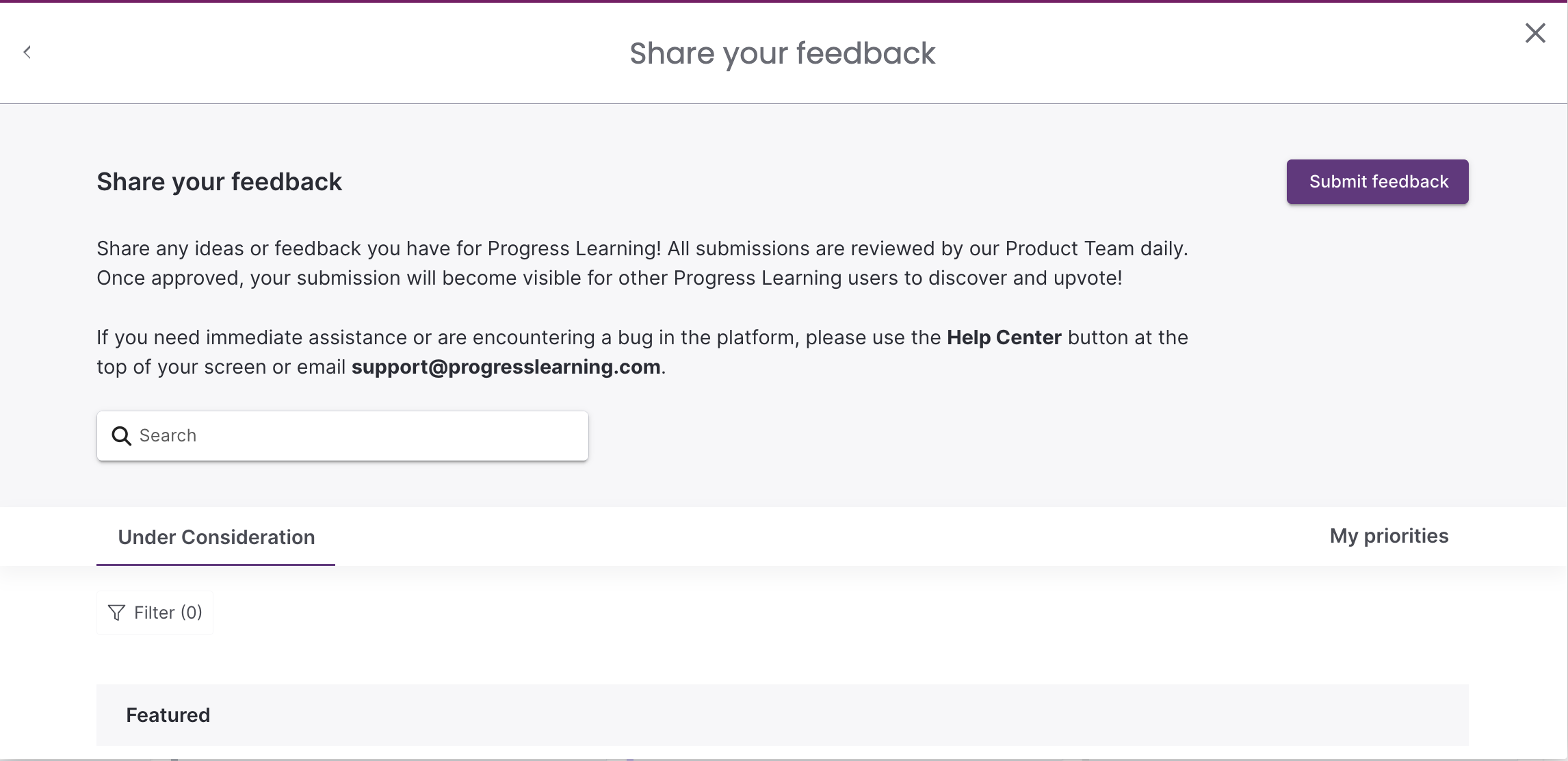This screenshot has height=761, width=1568.
Task: Switch to the Under Consideration tab
Action: 215,537
